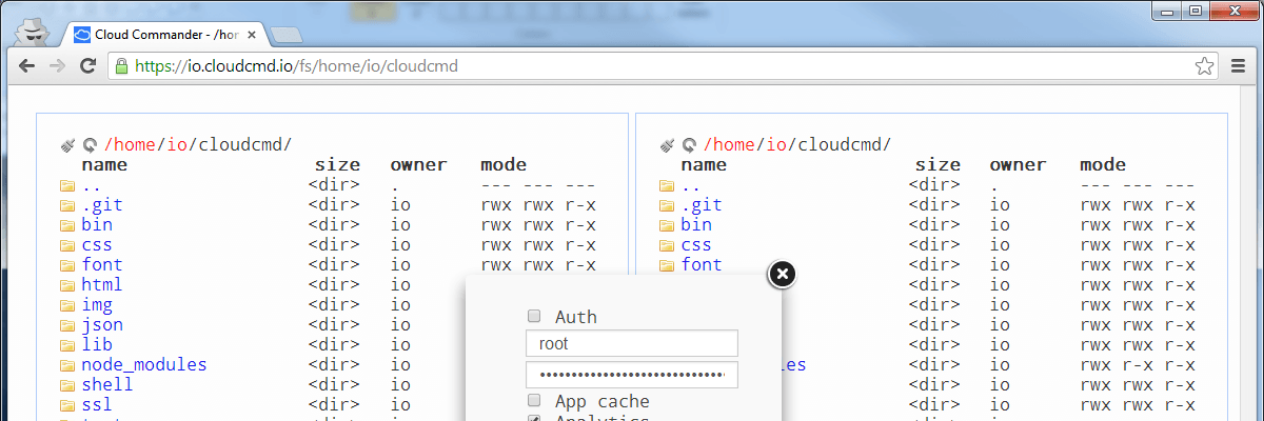Image resolution: width=1264 pixels, height=421 pixels.
Task: Open a new browser tab
Action: (287, 35)
